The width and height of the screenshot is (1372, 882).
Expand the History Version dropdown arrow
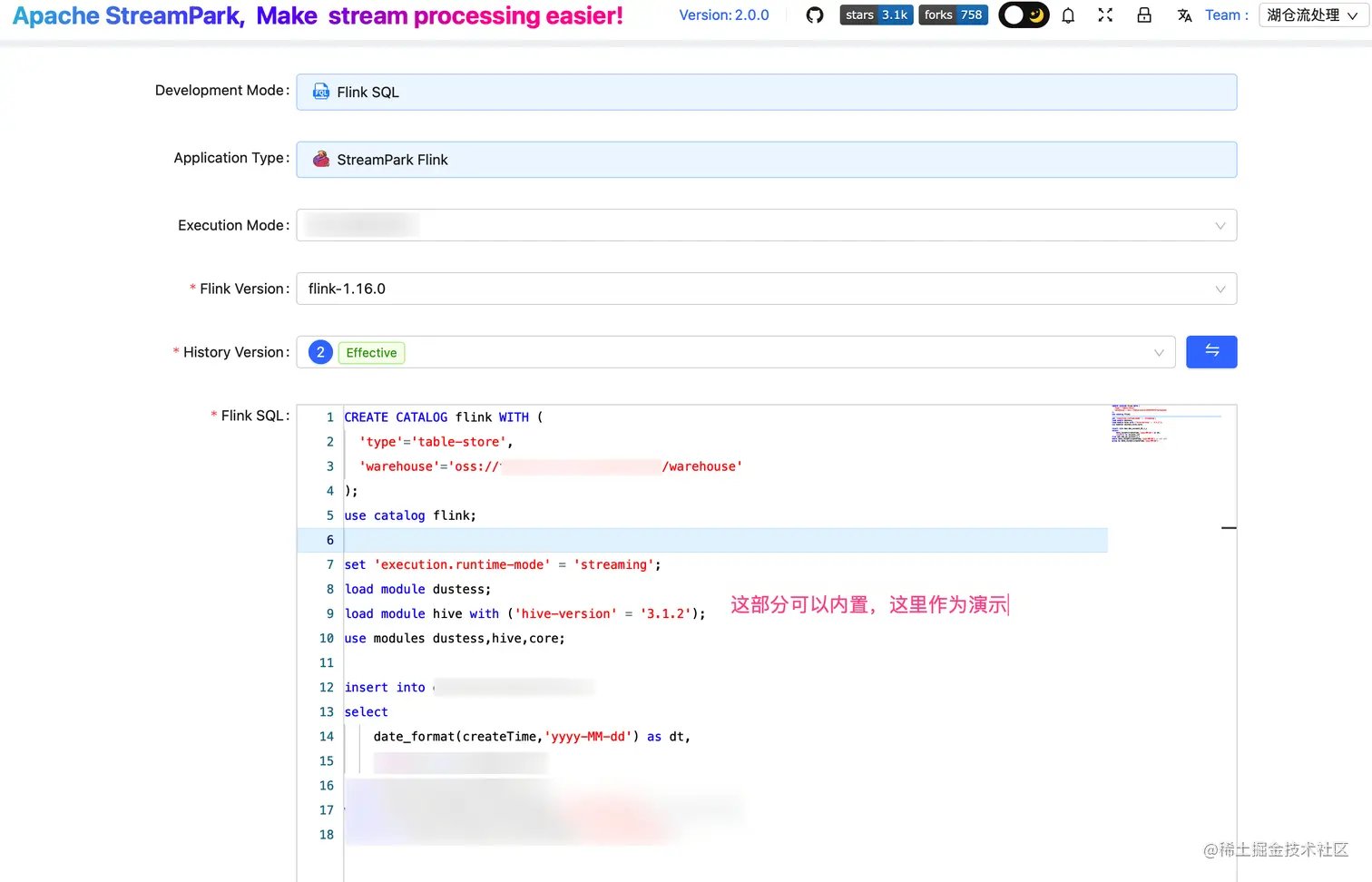[1159, 353]
